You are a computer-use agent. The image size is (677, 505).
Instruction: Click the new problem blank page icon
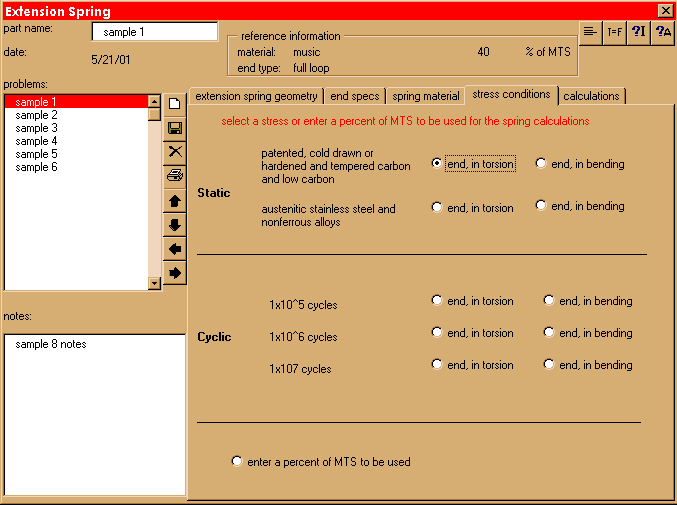(175, 103)
